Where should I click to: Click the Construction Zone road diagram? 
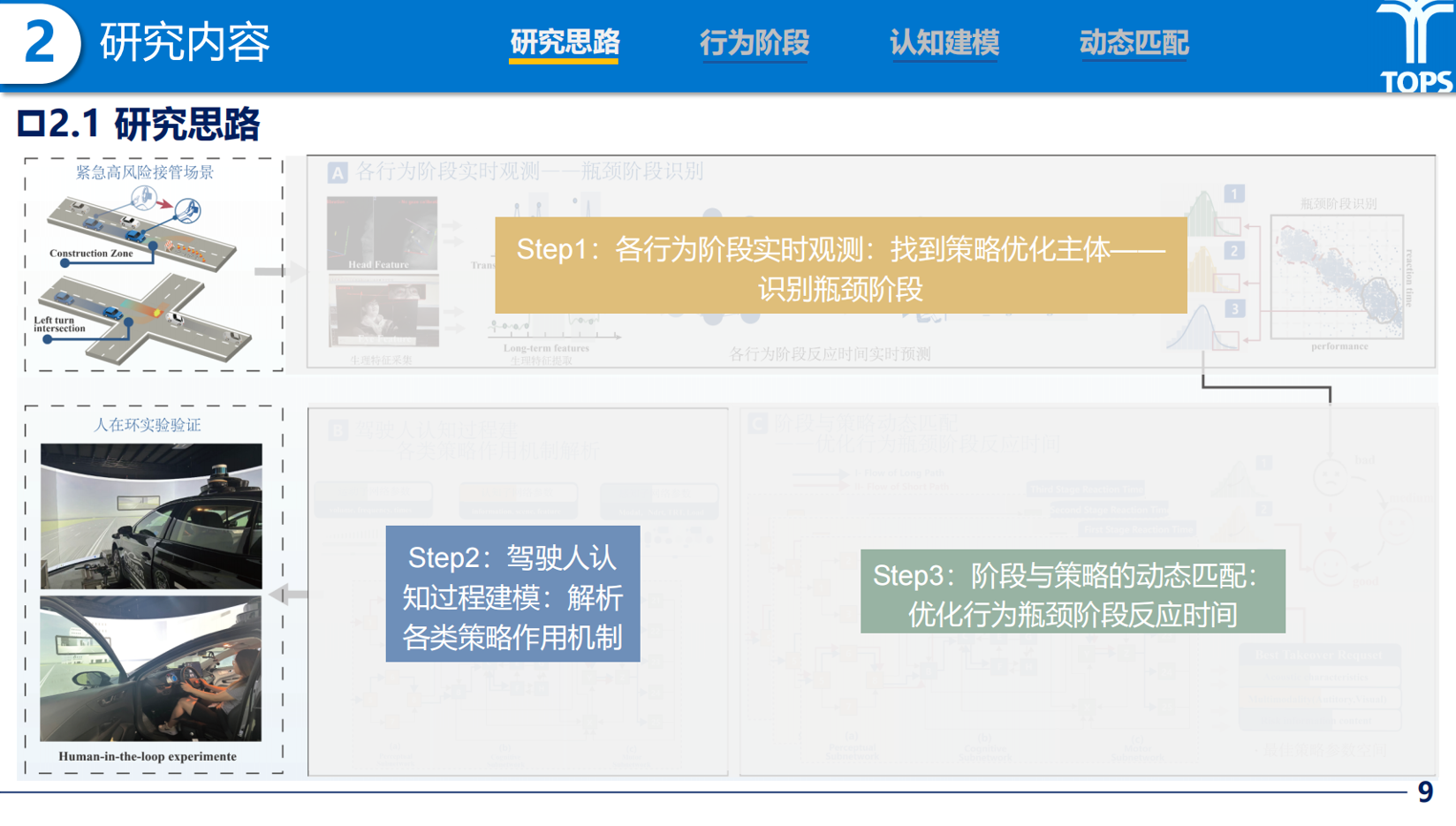pos(141,231)
